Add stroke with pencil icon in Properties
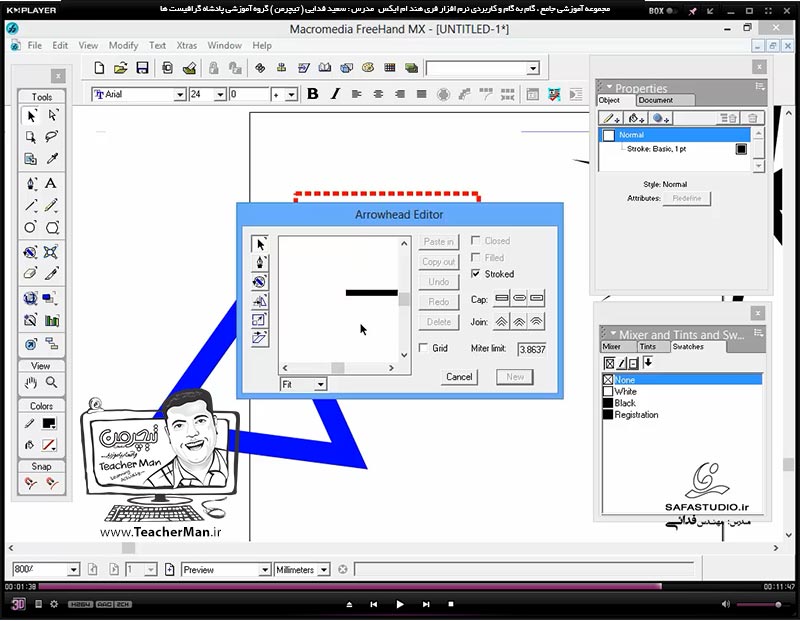Viewport: 800px width, 621px height. 611,118
